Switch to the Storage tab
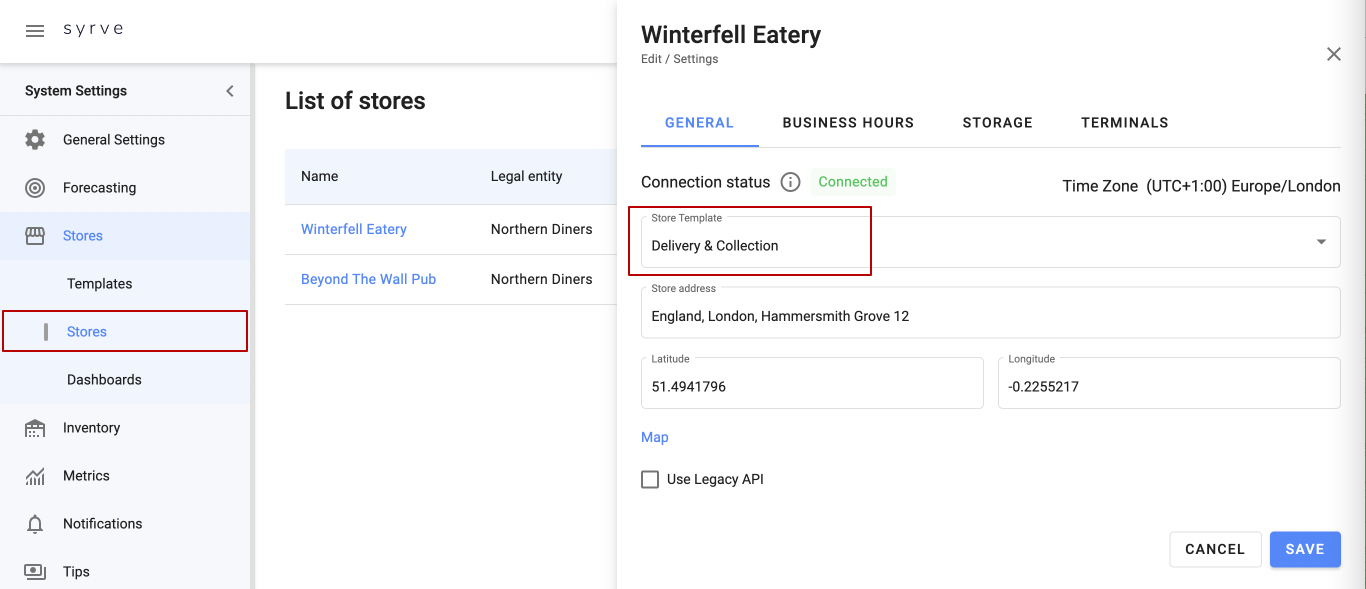Image resolution: width=1366 pixels, height=589 pixels. click(997, 123)
